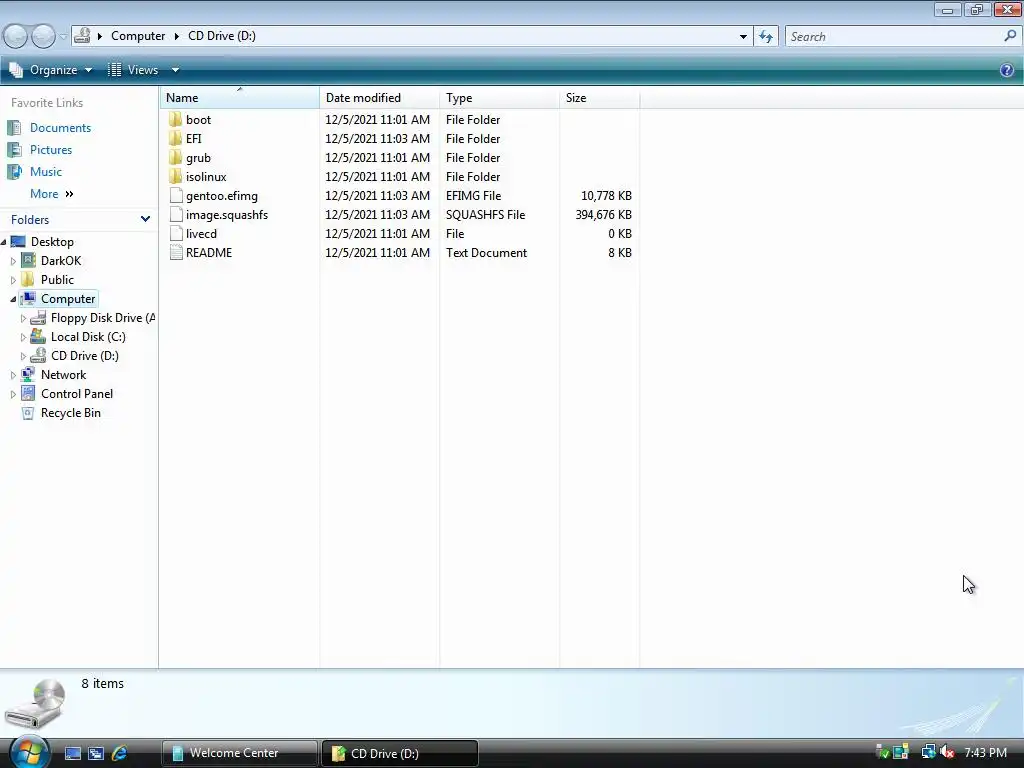1024x768 pixels.
Task: Select the isolinux folder icon
Action: (x=175, y=176)
